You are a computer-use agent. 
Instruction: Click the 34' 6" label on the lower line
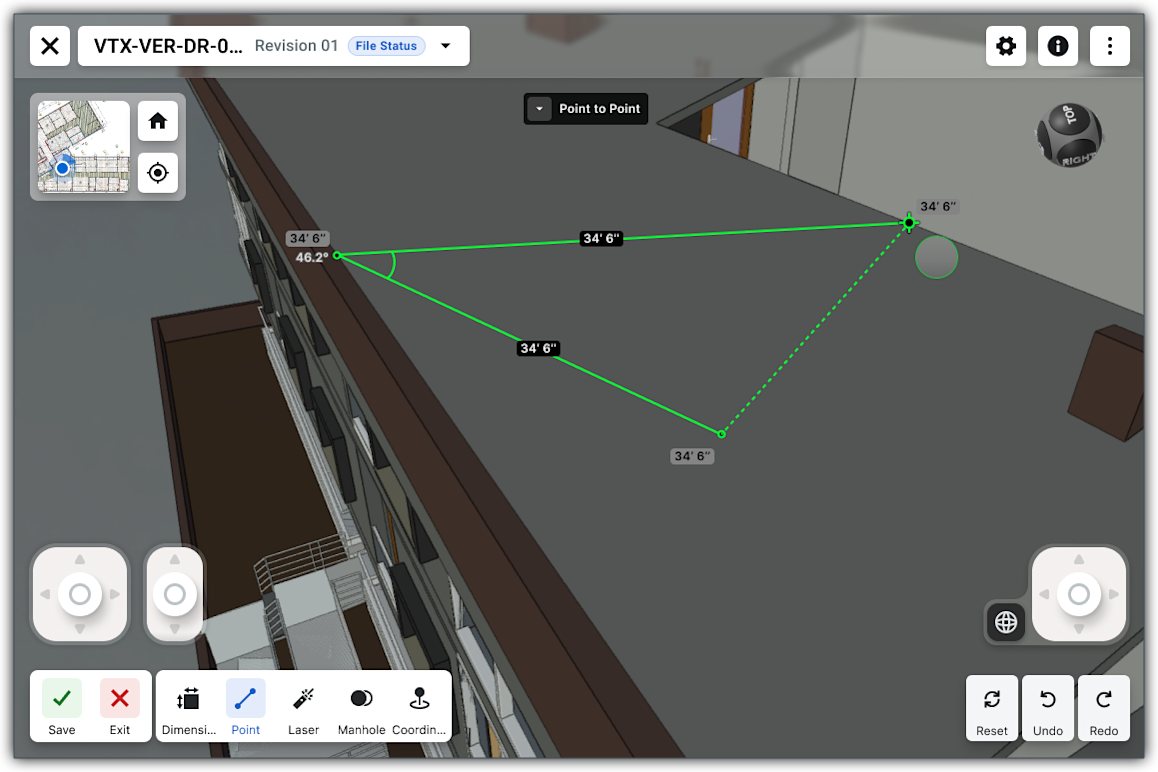pos(538,348)
